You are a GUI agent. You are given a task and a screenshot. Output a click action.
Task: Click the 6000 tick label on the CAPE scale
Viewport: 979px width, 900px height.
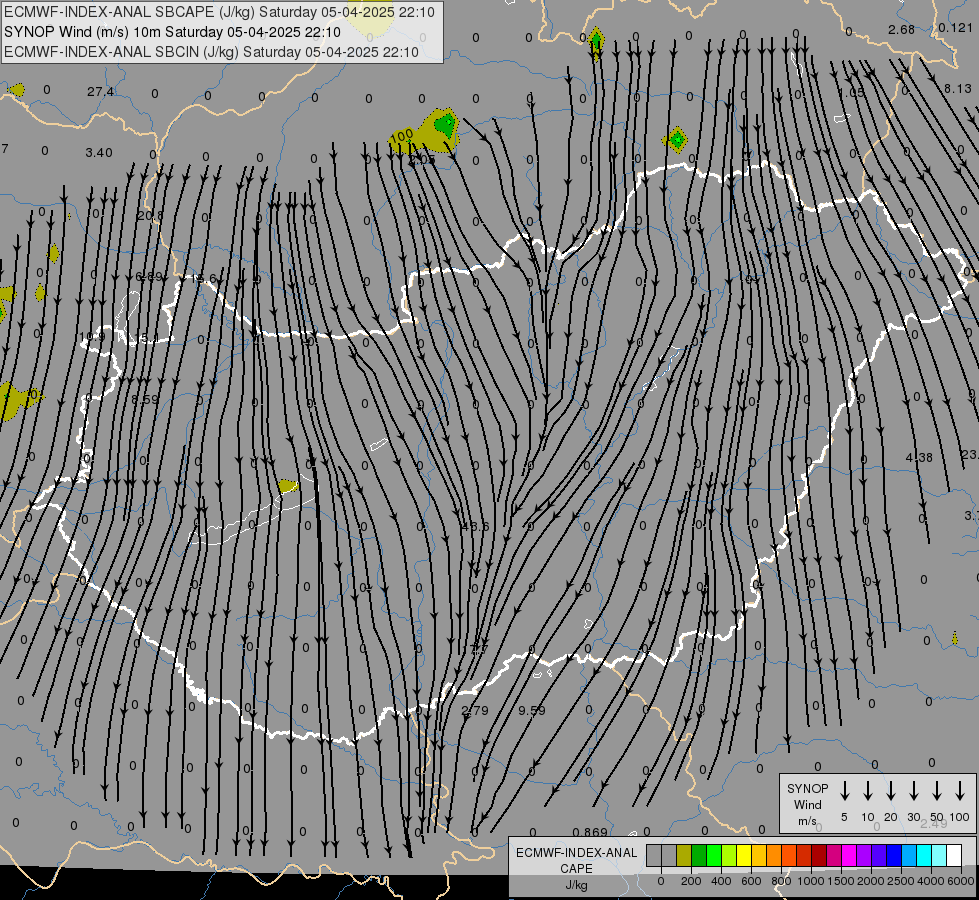[960, 881]
